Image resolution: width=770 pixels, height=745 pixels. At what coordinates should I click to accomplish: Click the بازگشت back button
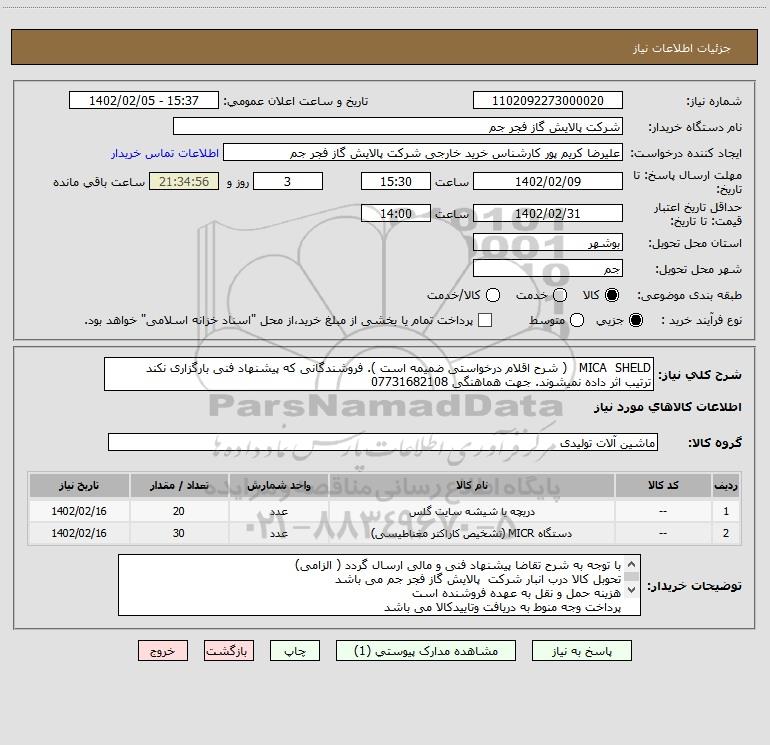[229, 651]
